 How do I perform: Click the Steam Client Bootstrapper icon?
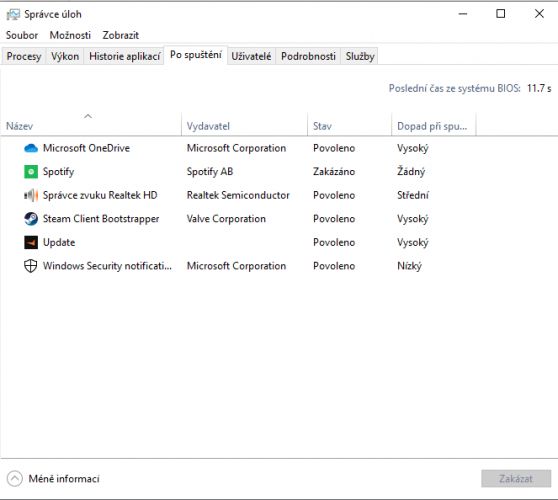(x=31, y=219)
